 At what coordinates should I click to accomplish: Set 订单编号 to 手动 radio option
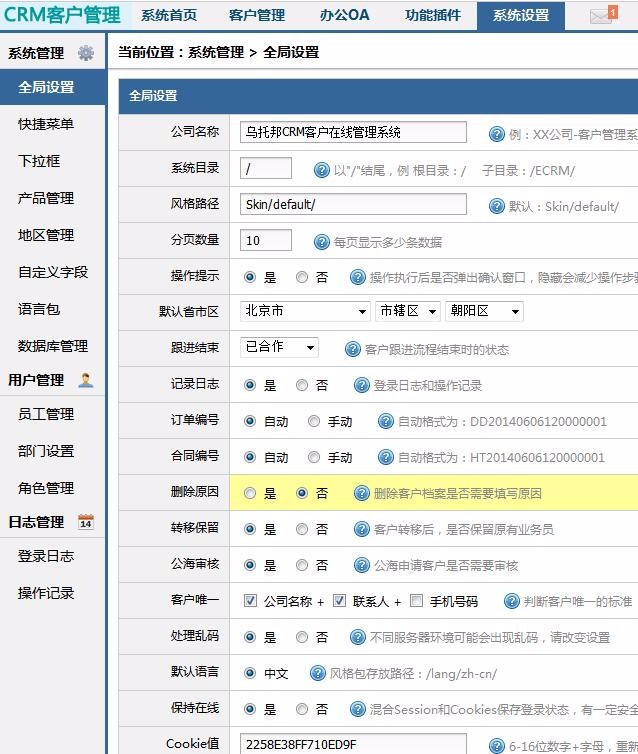point(314,421)
